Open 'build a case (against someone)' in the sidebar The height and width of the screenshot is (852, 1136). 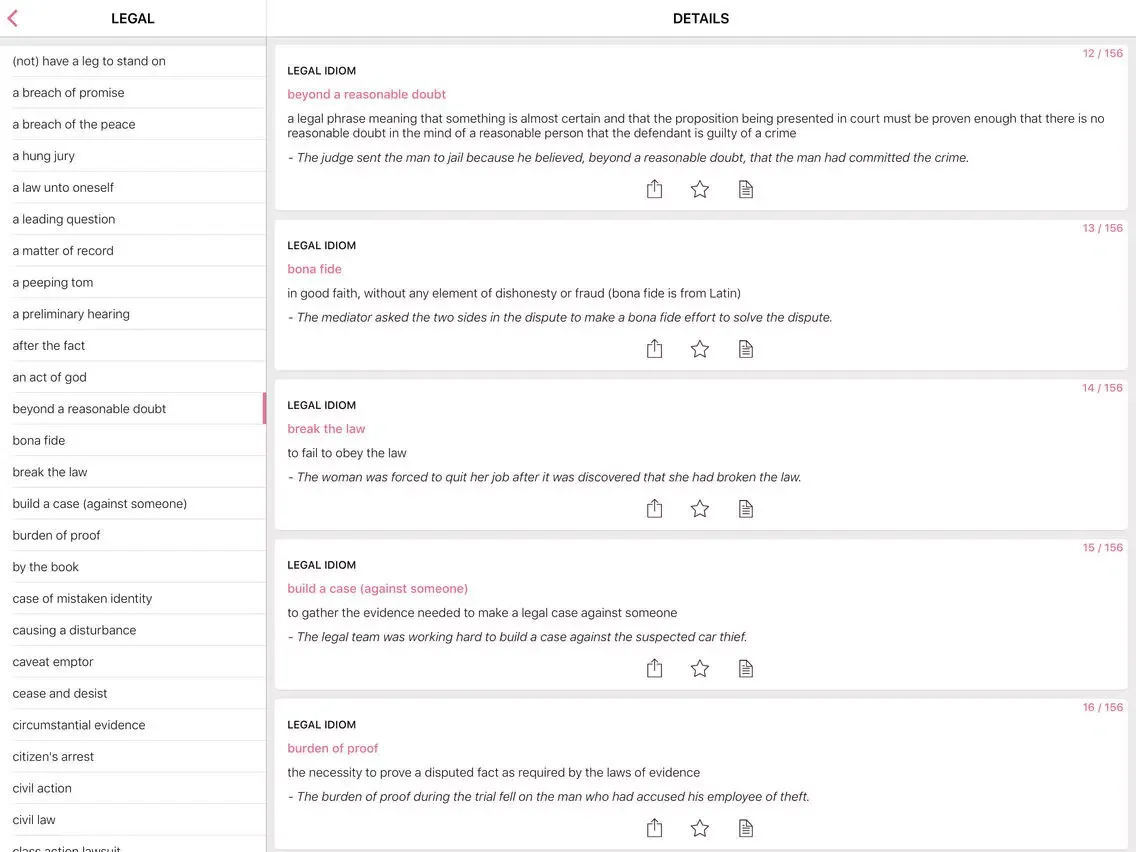tap(133, 504)
